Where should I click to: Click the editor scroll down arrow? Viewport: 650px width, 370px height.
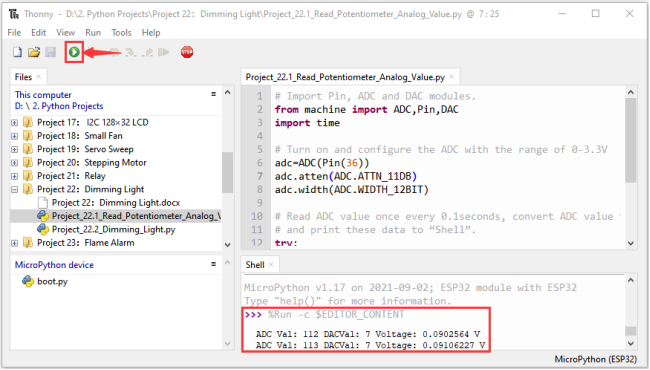[631, 243]
